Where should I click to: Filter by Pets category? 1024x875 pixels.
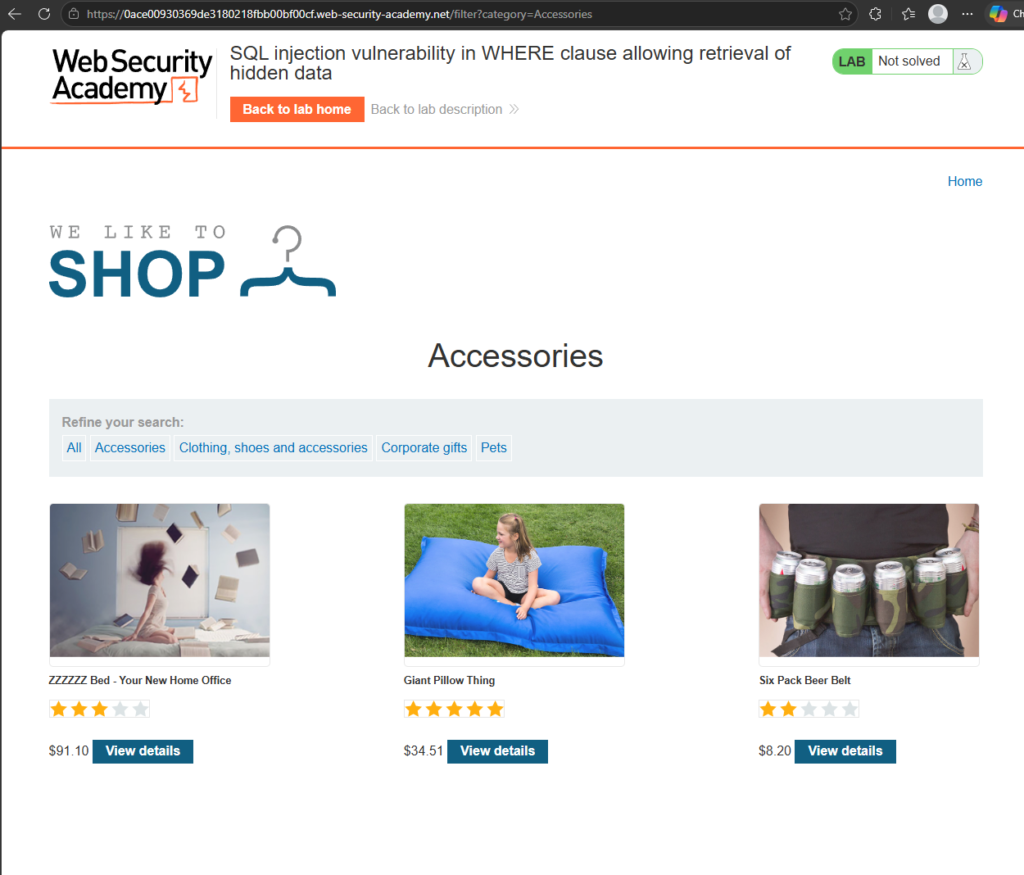pos(494,448)
